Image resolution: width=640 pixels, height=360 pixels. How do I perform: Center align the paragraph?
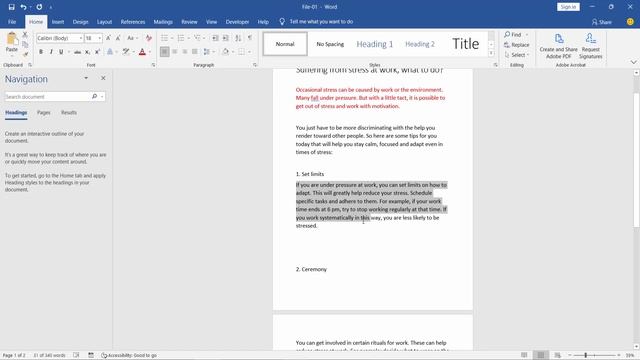175,52
